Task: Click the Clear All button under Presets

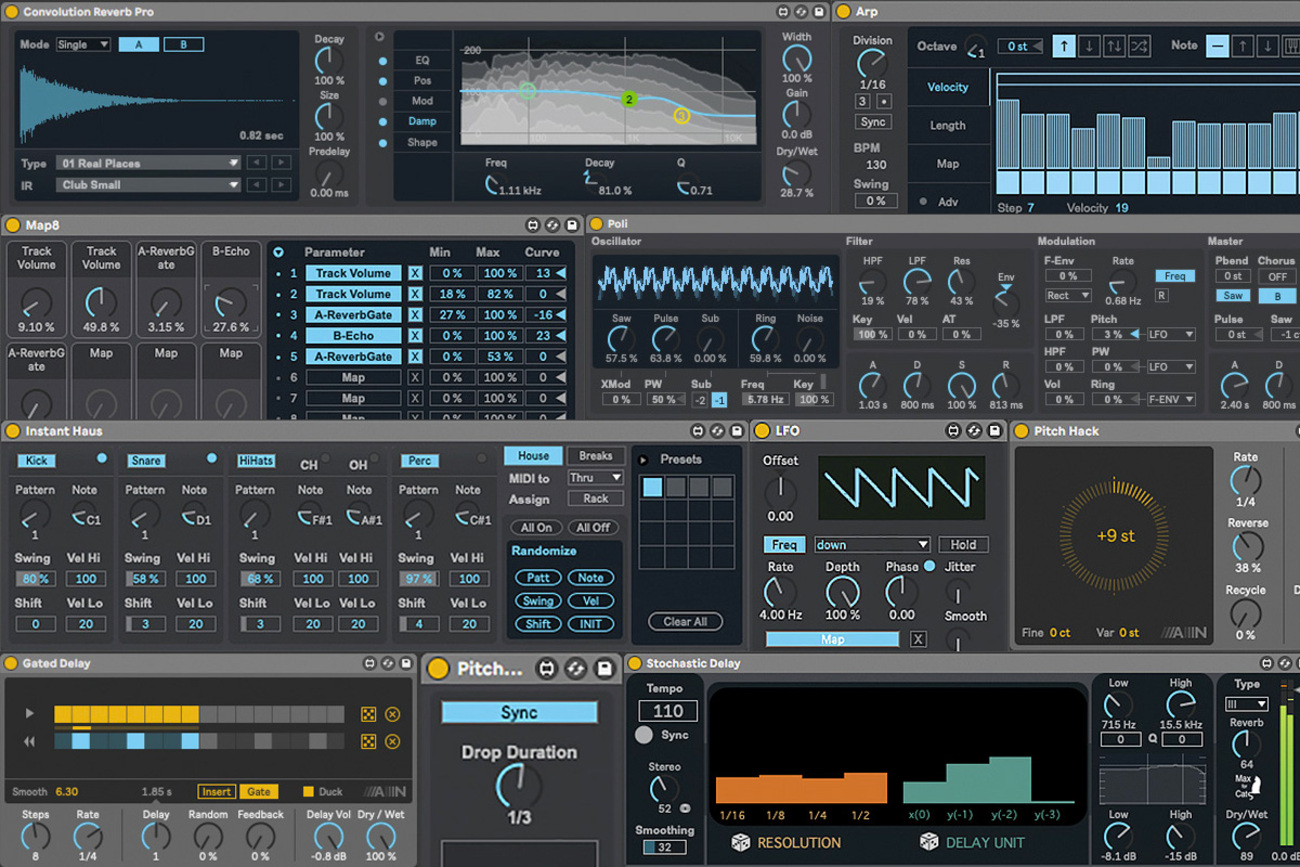Action: coord(685,622)
